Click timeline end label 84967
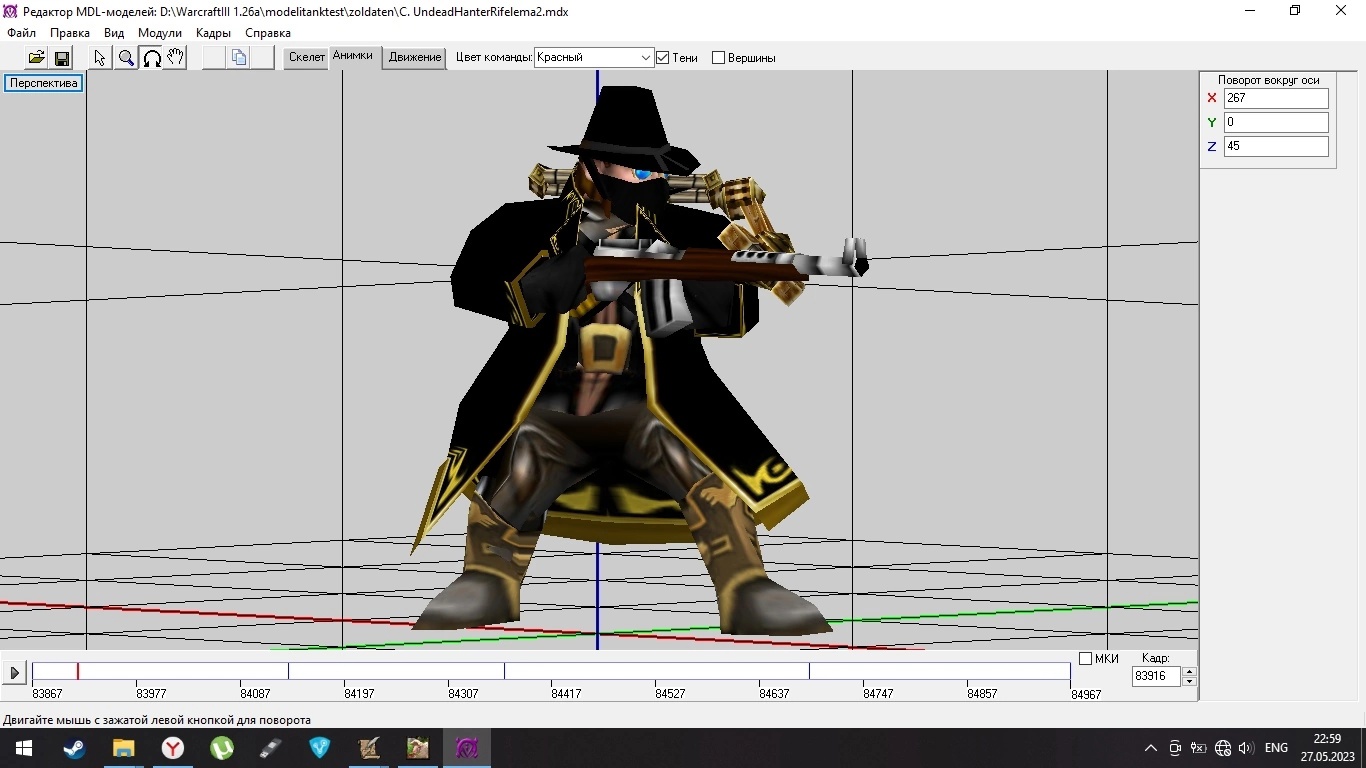The image size is (1366, 768). (1086, 694)
